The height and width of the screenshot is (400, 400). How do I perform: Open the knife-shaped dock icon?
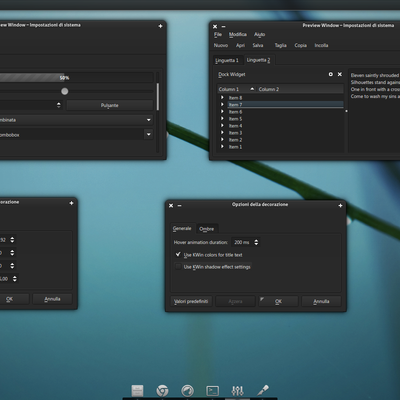(x=263, y=390)
